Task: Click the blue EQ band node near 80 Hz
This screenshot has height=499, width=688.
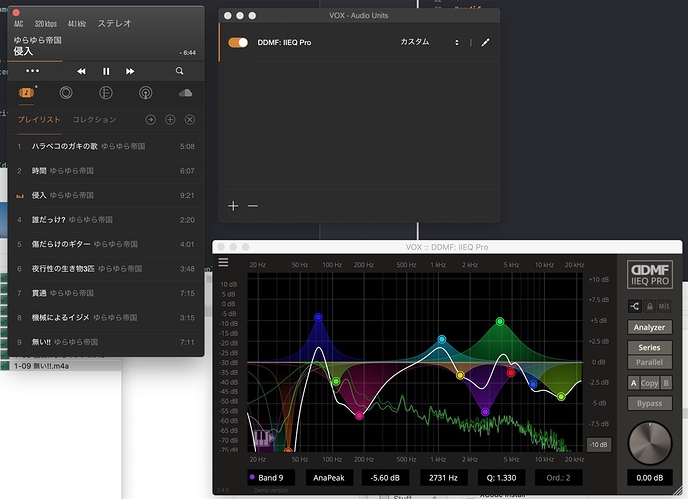Action: [x=319, y=317]
